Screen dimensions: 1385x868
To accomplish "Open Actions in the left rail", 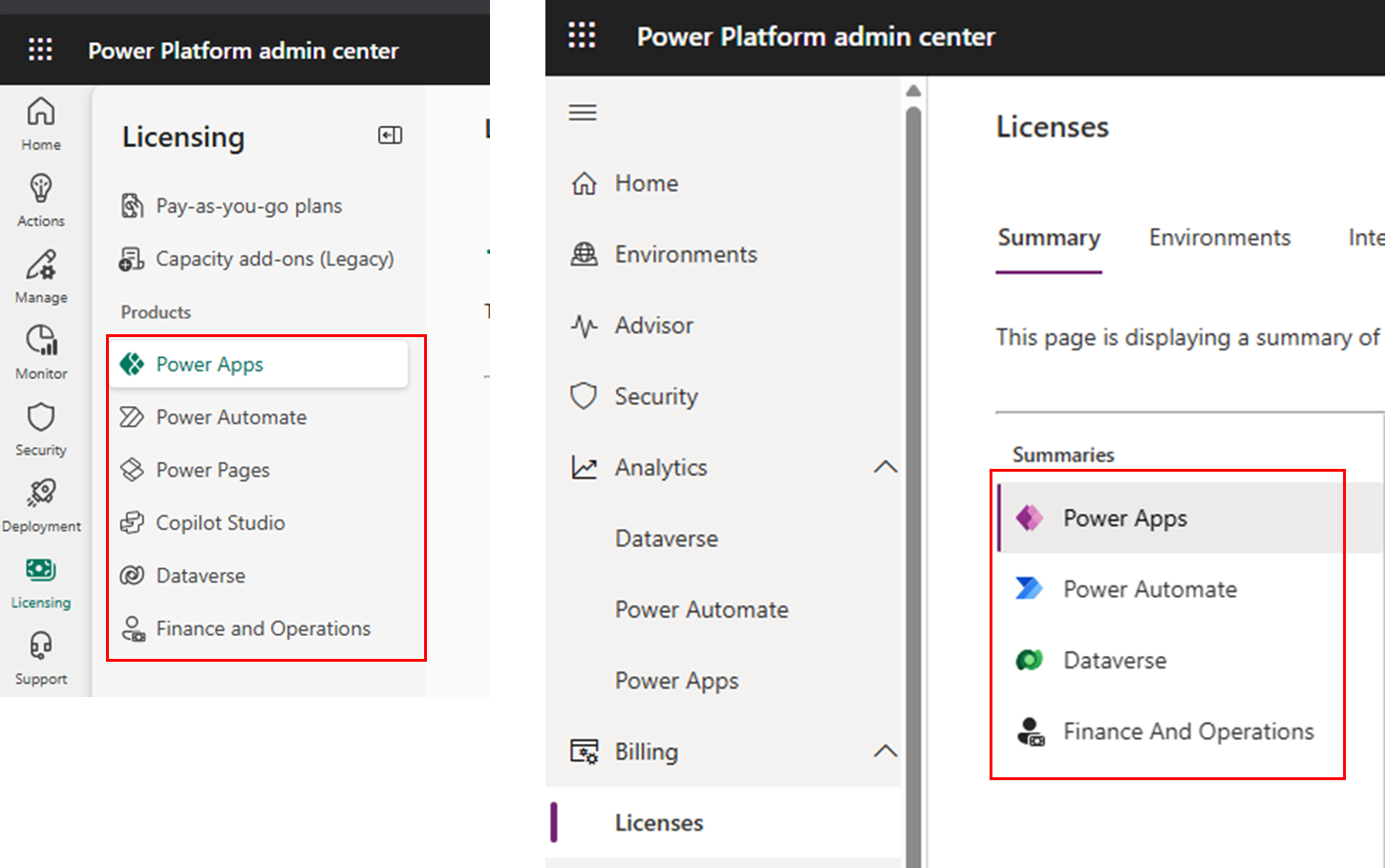I will (41, 200).
